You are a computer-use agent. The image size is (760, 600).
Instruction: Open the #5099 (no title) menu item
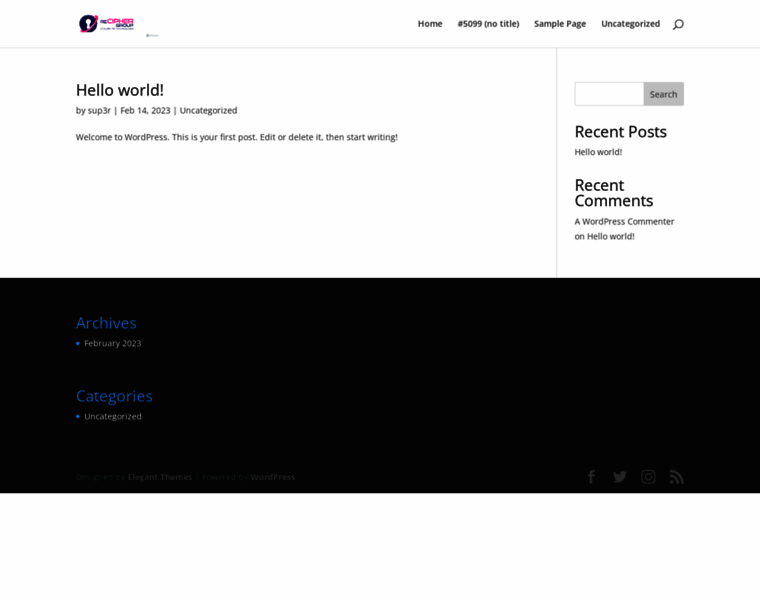[x=488, y=24]
